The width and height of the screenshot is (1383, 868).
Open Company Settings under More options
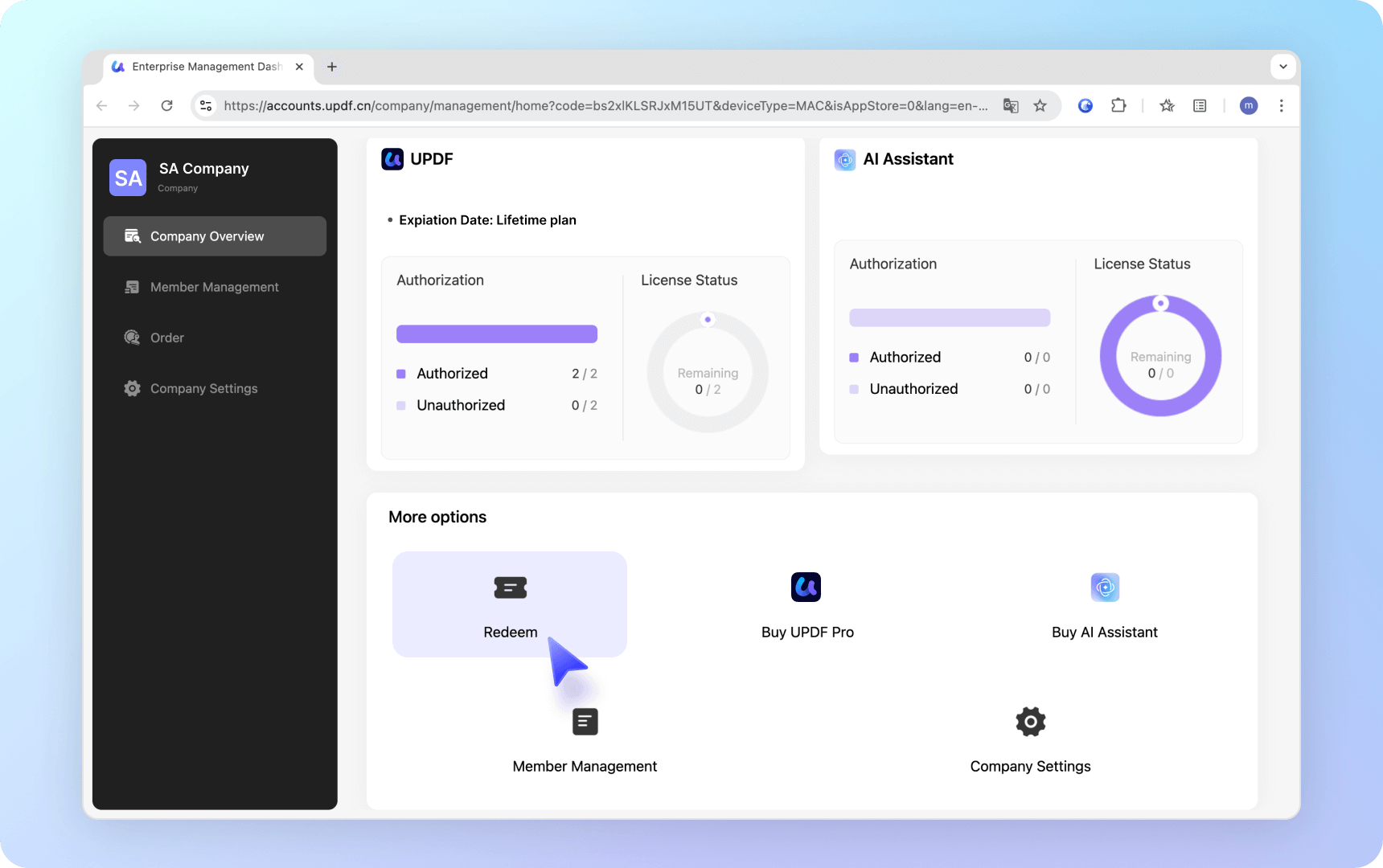tap(1031, 739)
